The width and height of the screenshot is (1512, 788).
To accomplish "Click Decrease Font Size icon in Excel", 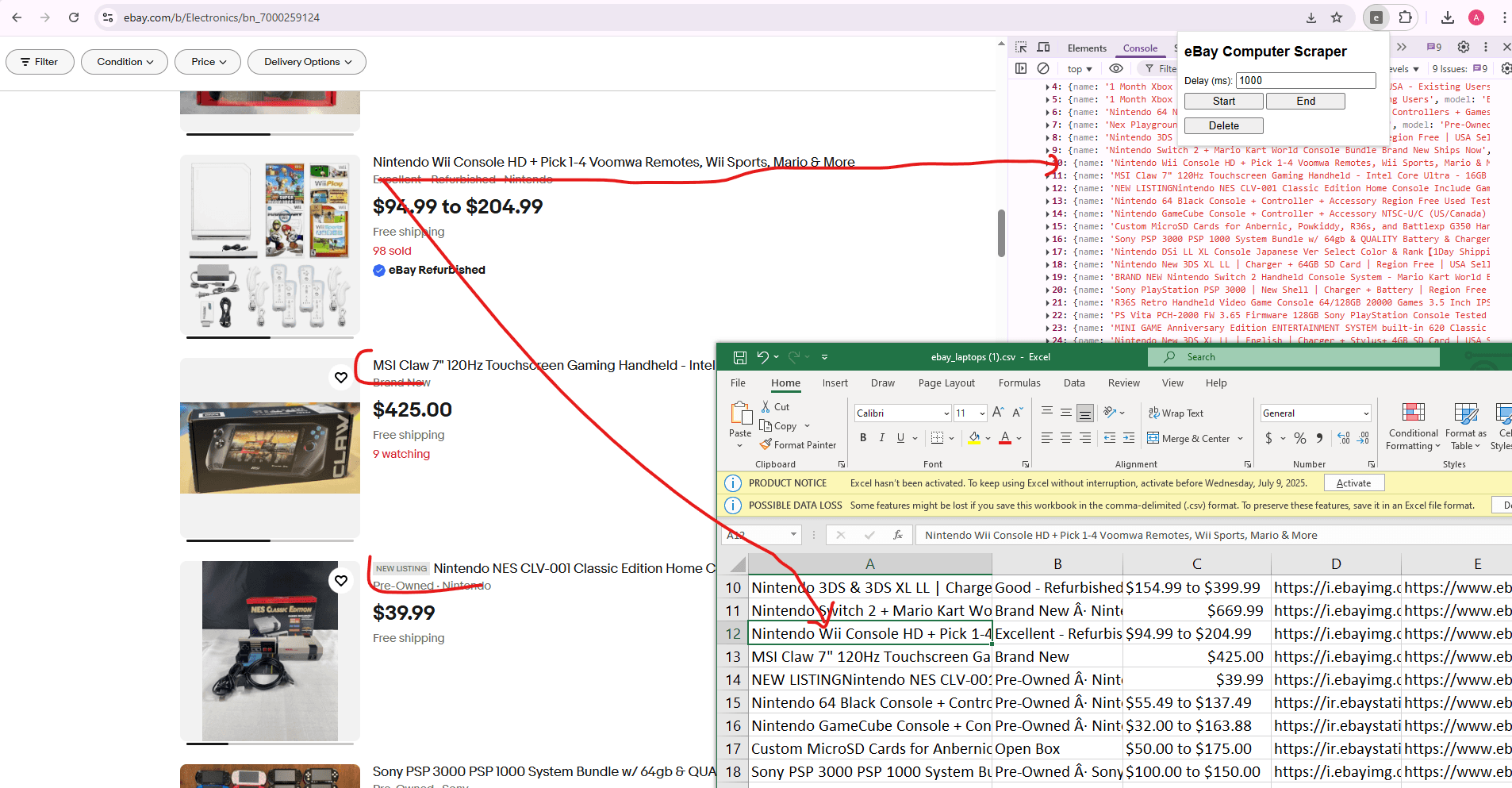I will pyautogui.click(x=1017, y=413).
